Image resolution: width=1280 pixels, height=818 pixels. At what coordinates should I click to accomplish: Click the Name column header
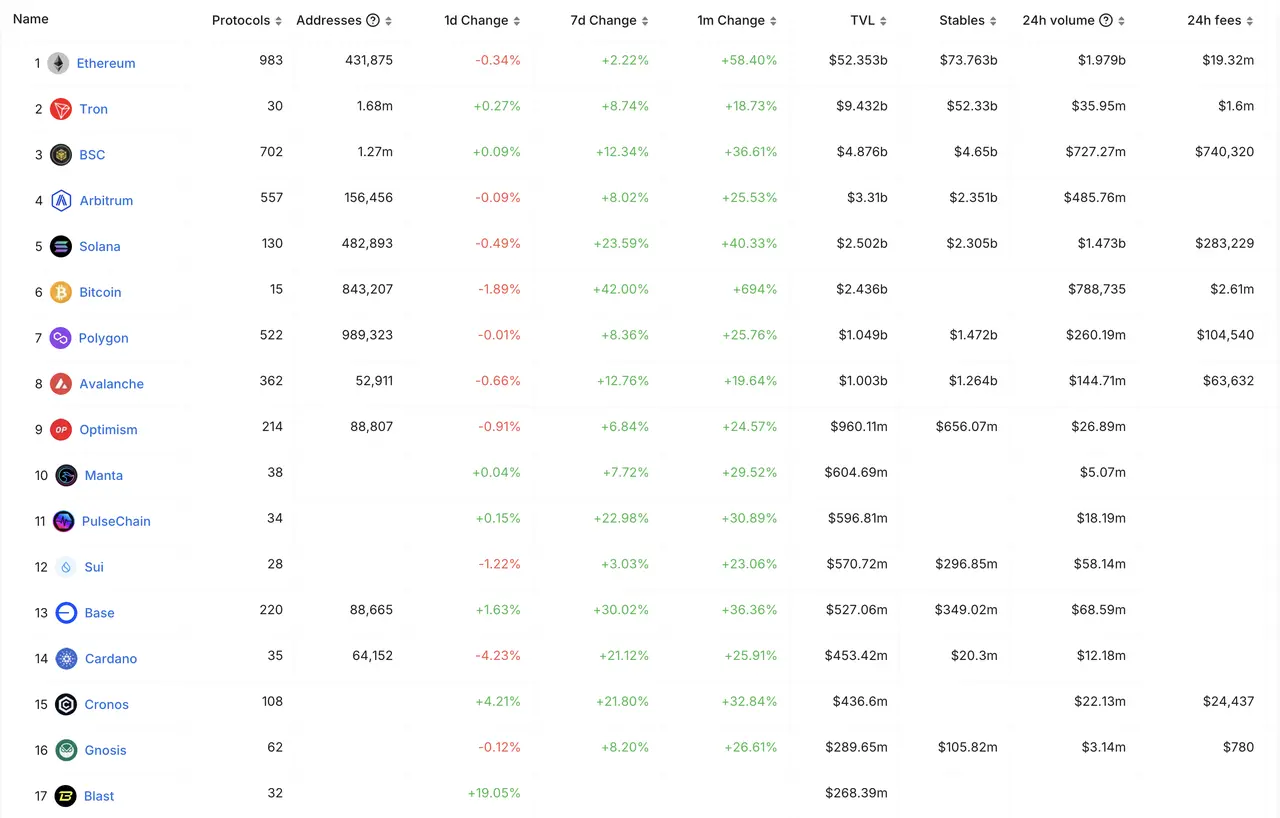(x=30, y=19)
